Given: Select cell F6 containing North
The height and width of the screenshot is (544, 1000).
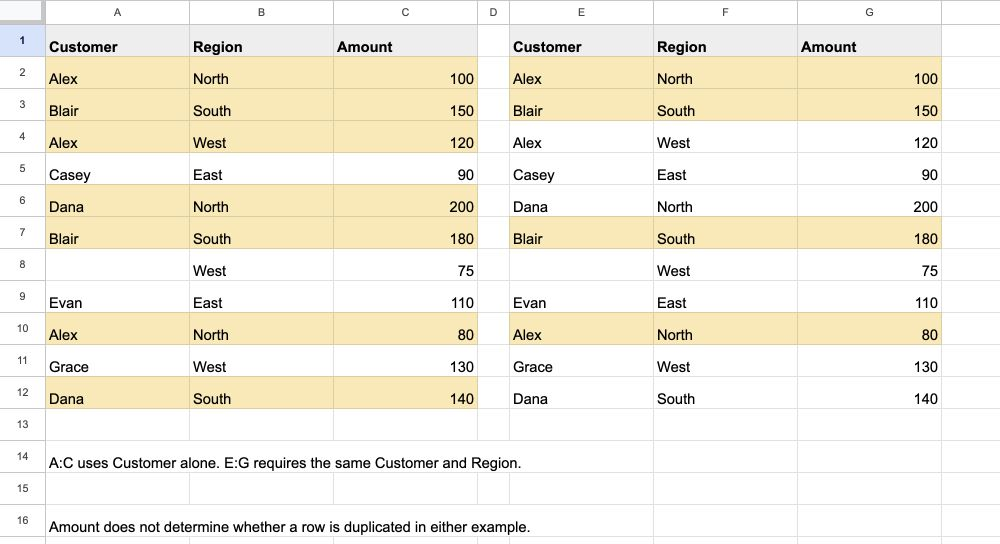Looking at the screenshot, I should (725, 201).
